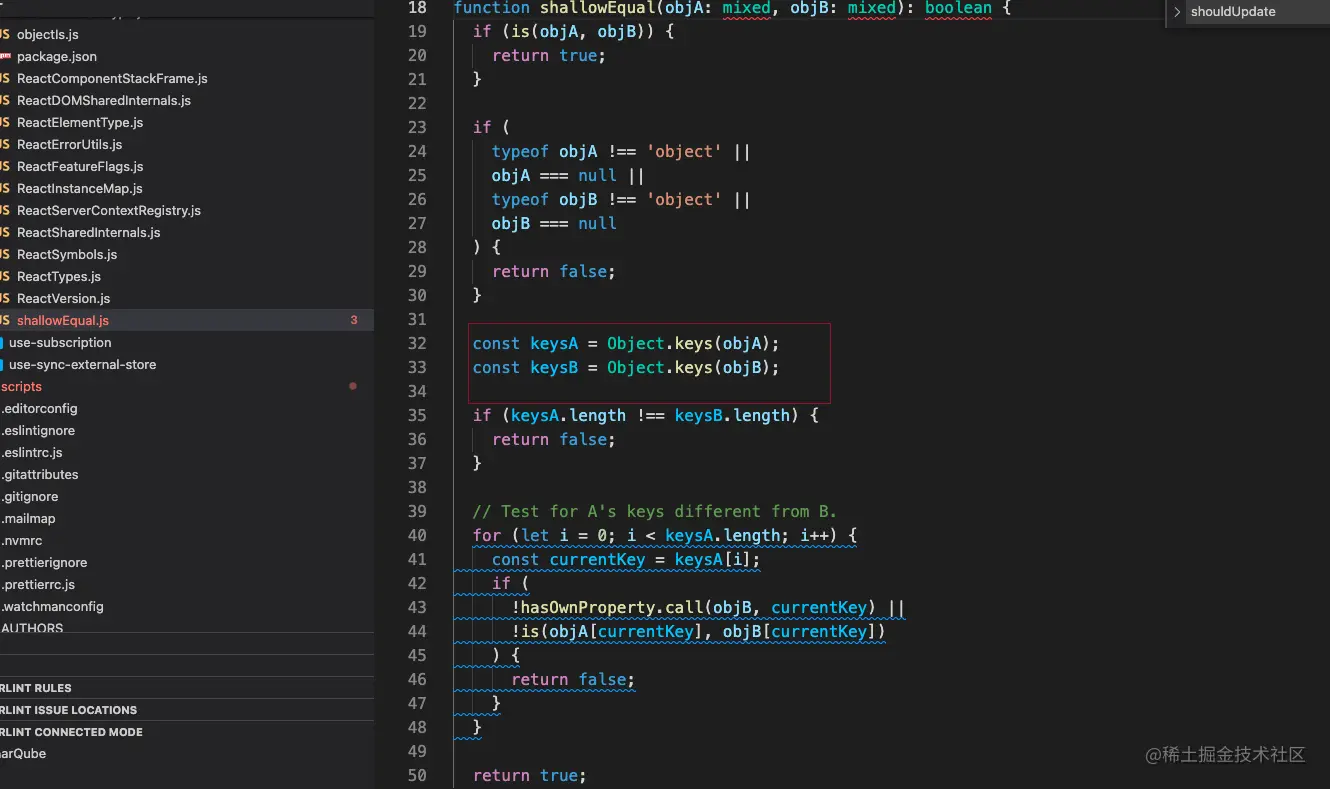The height and width of the screenshot is (789, 1330).
Task: Select ReactVersion.js in the file tree
Action: point(64,298)
